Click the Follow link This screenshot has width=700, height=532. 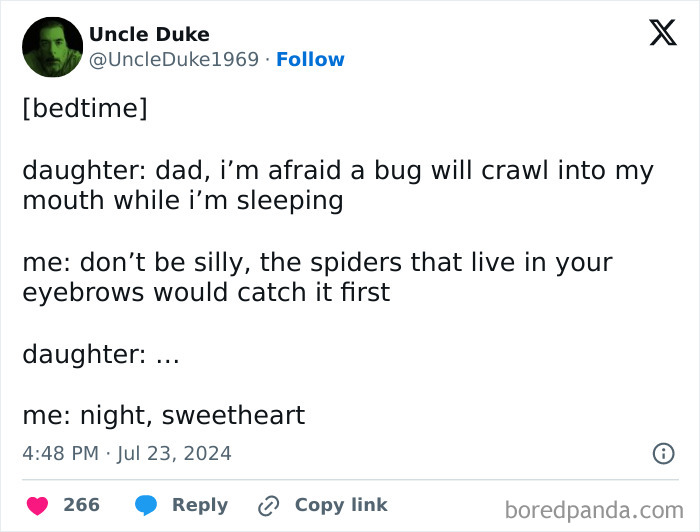click(310, 59)
